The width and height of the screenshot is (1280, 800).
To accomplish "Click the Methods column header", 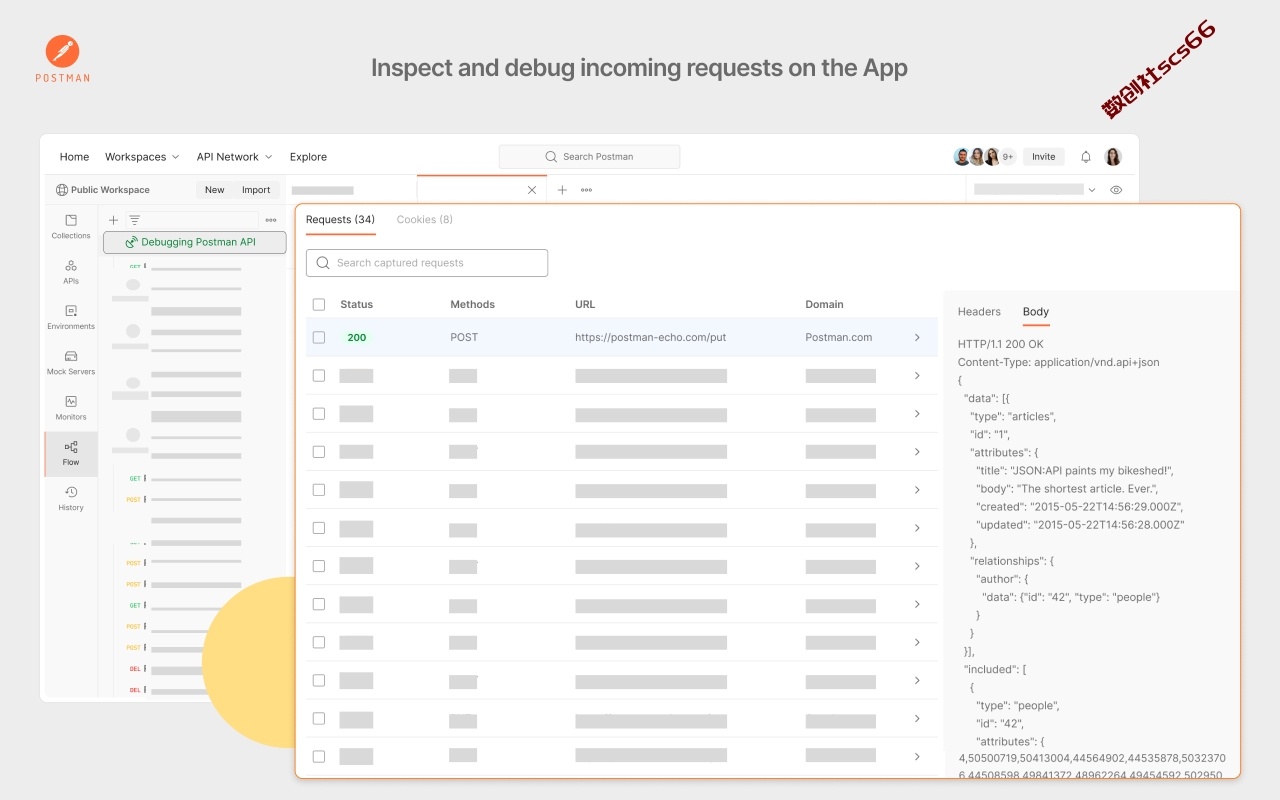I will coord(472,304).
